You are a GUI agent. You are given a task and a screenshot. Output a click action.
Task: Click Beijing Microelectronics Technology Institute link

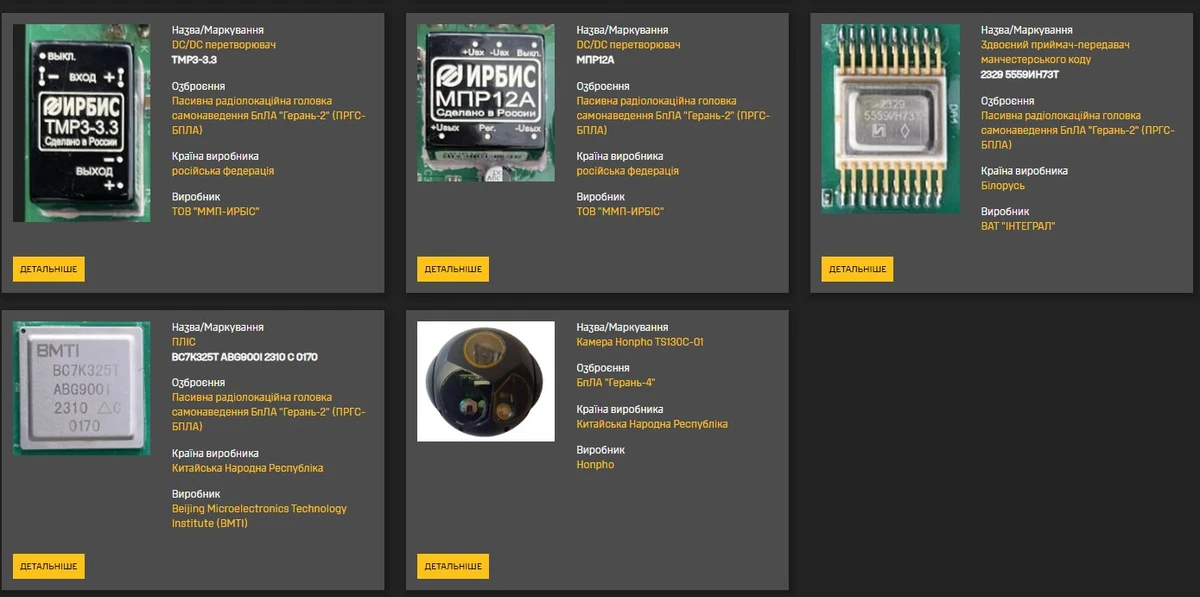pyautogui.click(x=260, y=516)
